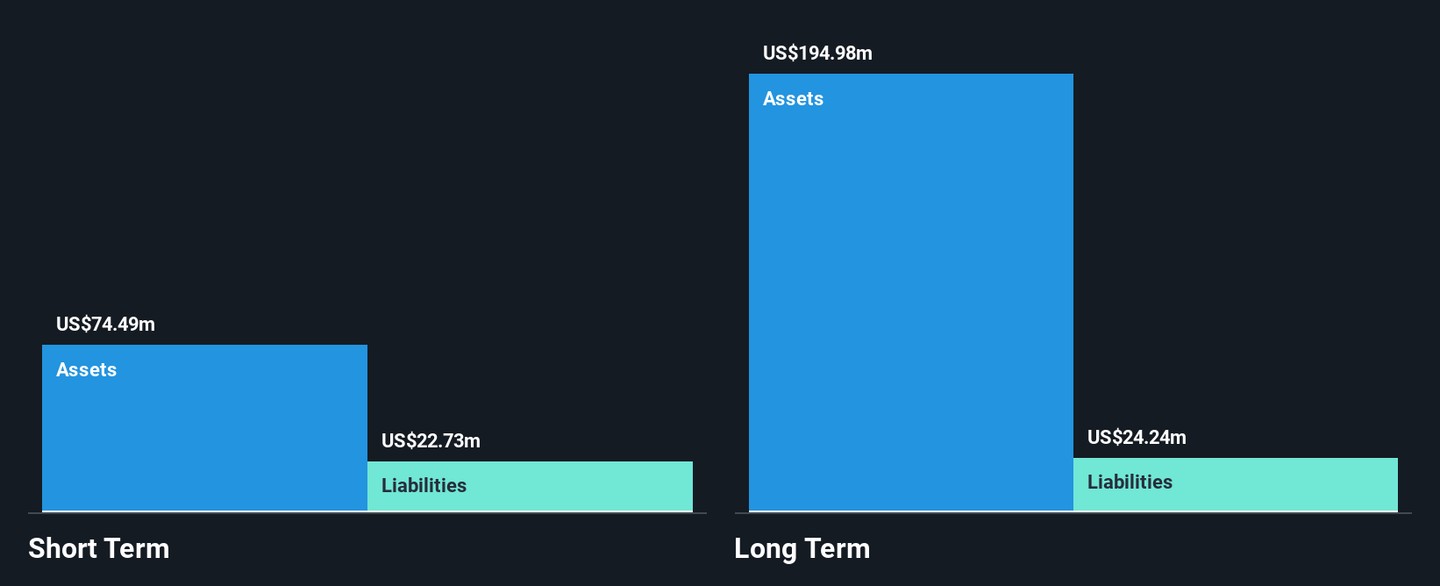
Task: Click the Short Term section title
Action: [x=99, y=548]
